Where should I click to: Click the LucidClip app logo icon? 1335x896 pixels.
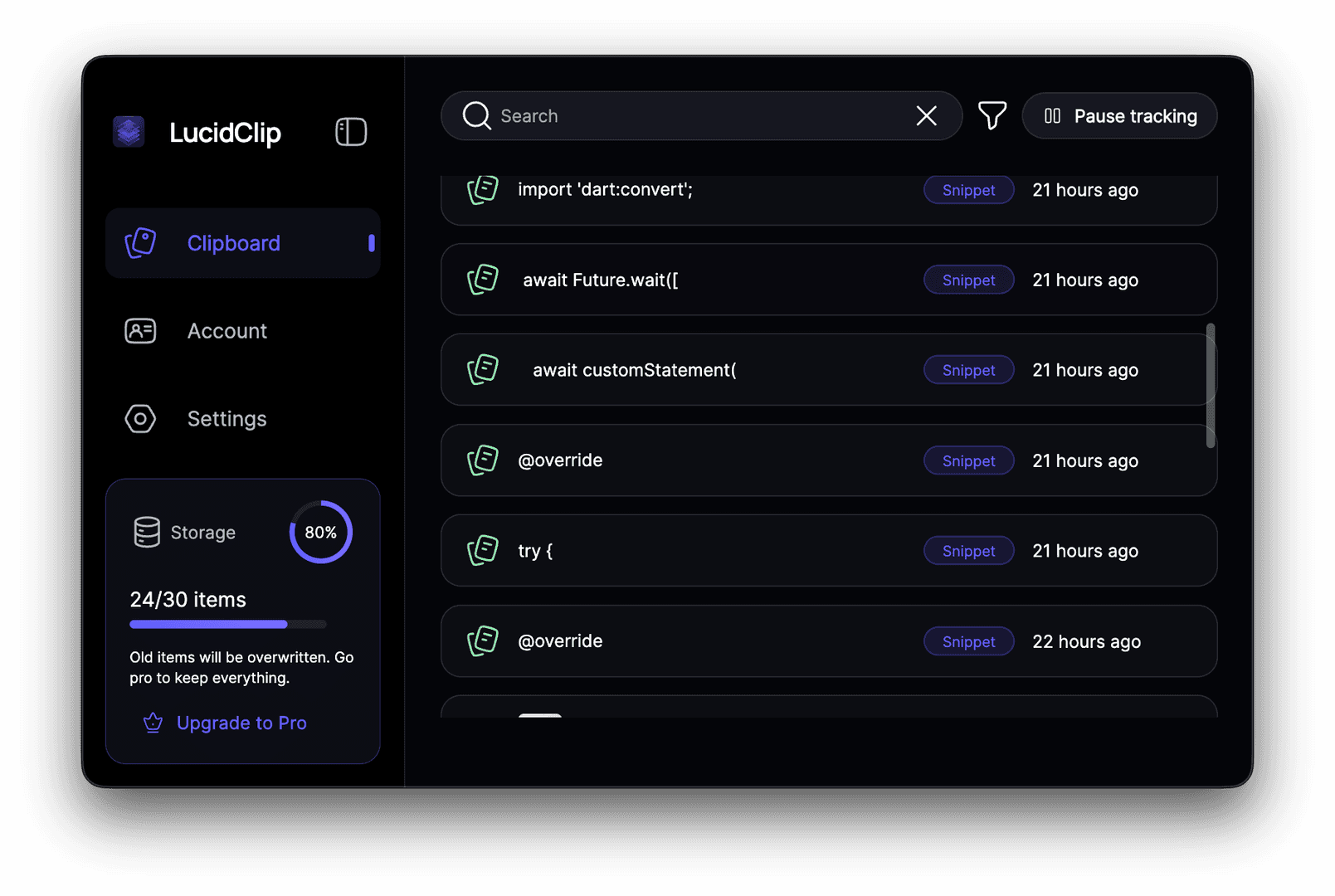click(129, 132)
